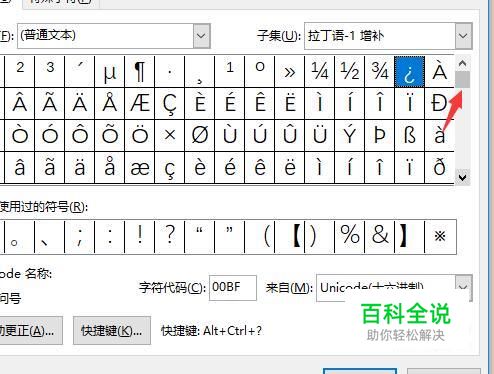
Task: Select the Þ thorn character
Action: 380,135
